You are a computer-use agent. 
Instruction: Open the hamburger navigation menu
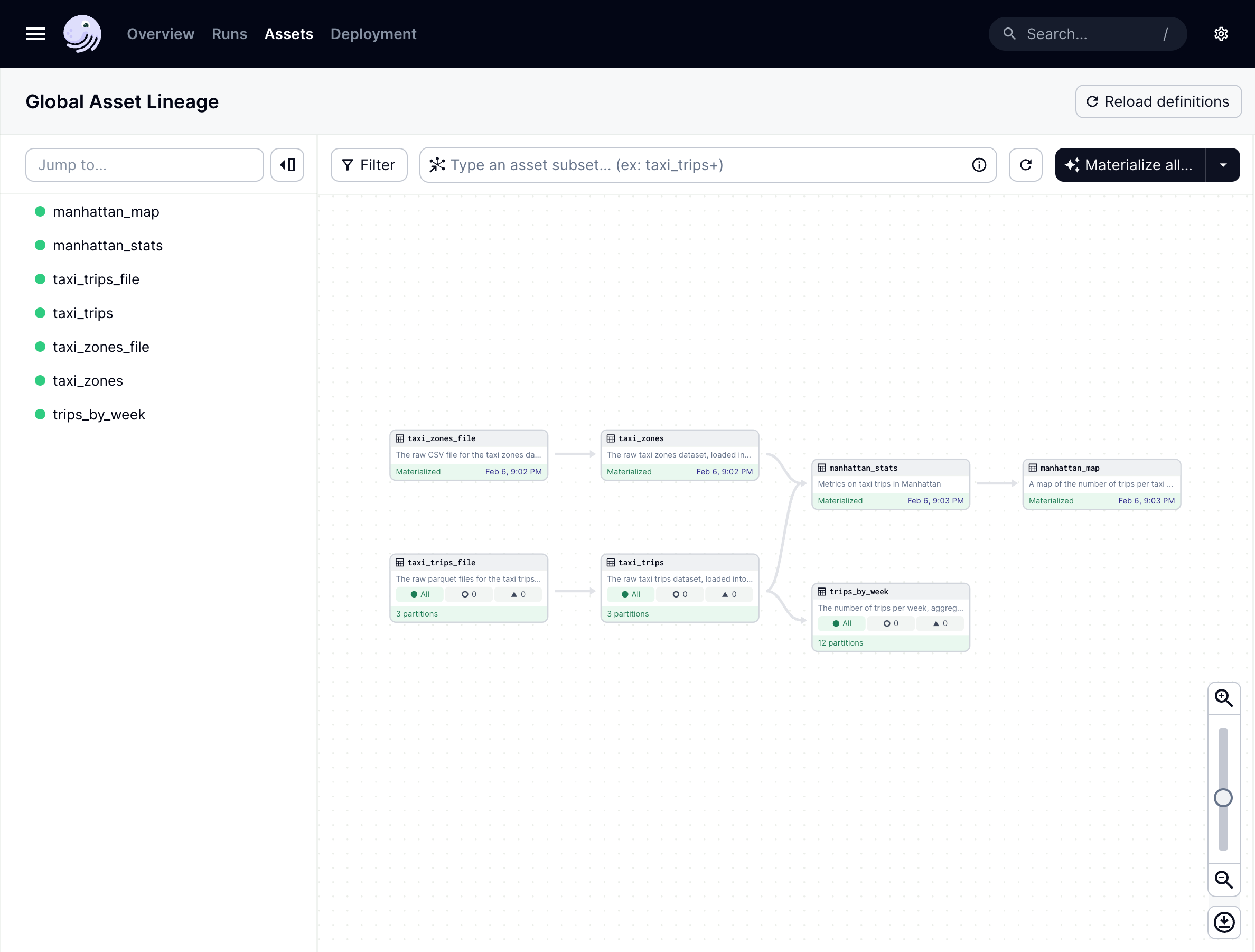[36, 34]
